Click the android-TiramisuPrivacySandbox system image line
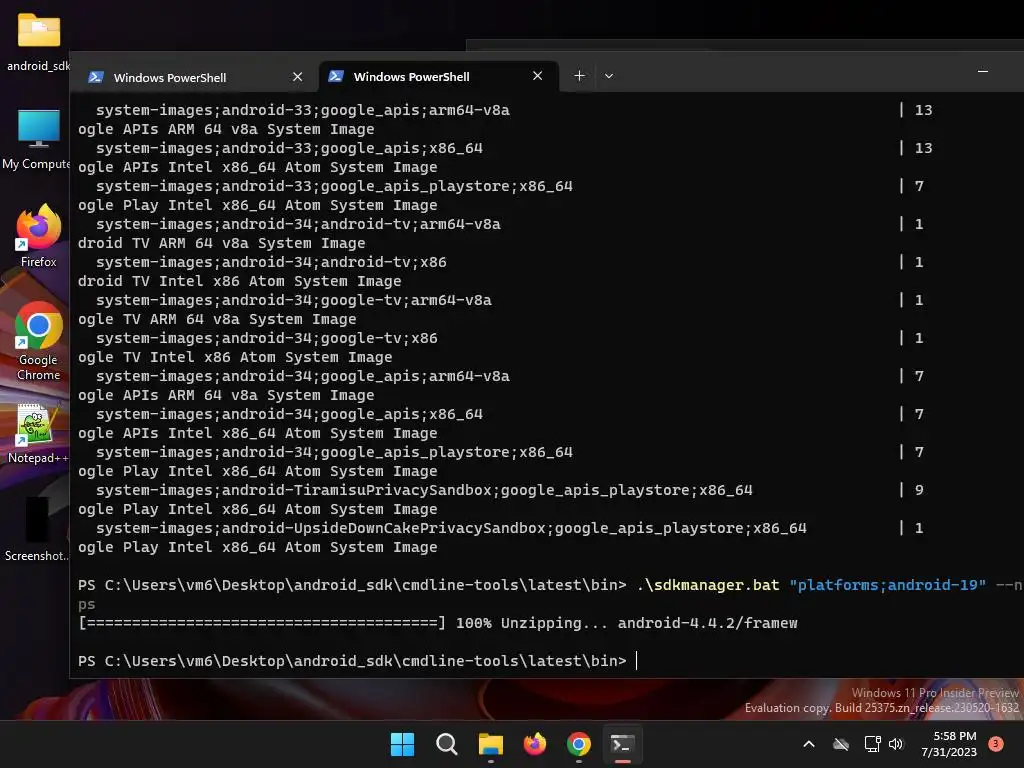Image resolution: width=1024 pixels, height=768 pixels. point(424,490)
